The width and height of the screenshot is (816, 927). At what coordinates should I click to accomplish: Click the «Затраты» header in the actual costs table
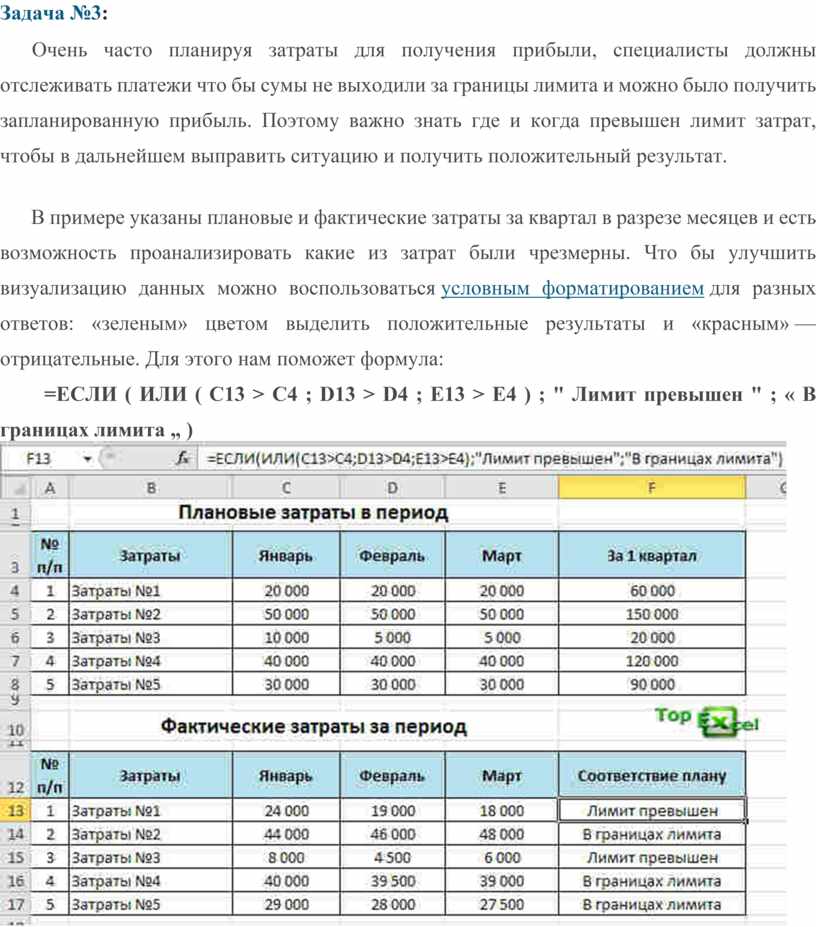point(151,776)
